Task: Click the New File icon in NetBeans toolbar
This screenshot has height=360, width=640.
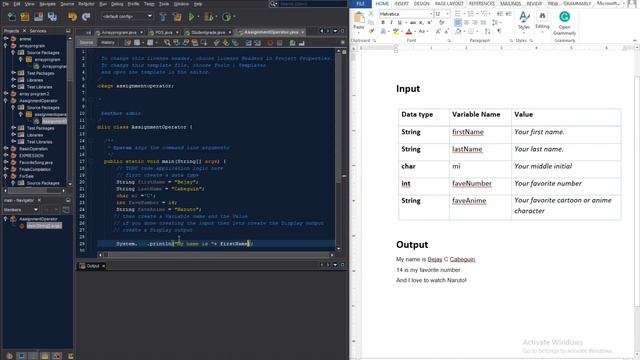Action: (x=11, y=17)
